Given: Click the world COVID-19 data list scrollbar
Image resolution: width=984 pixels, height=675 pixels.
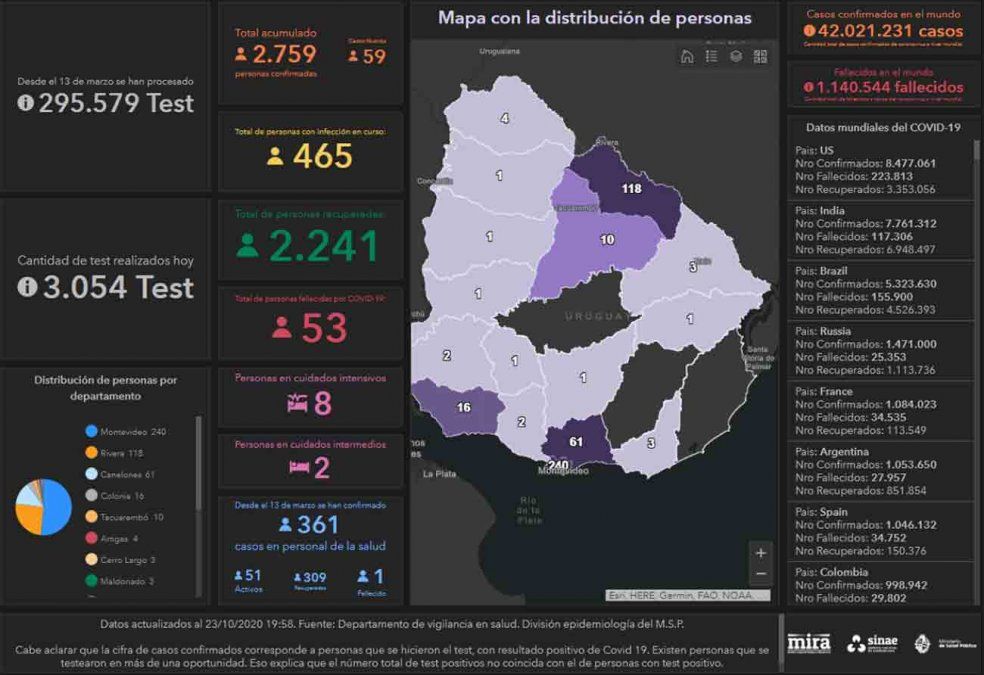Looking at the screenshot, I should (x=976, y=300).
